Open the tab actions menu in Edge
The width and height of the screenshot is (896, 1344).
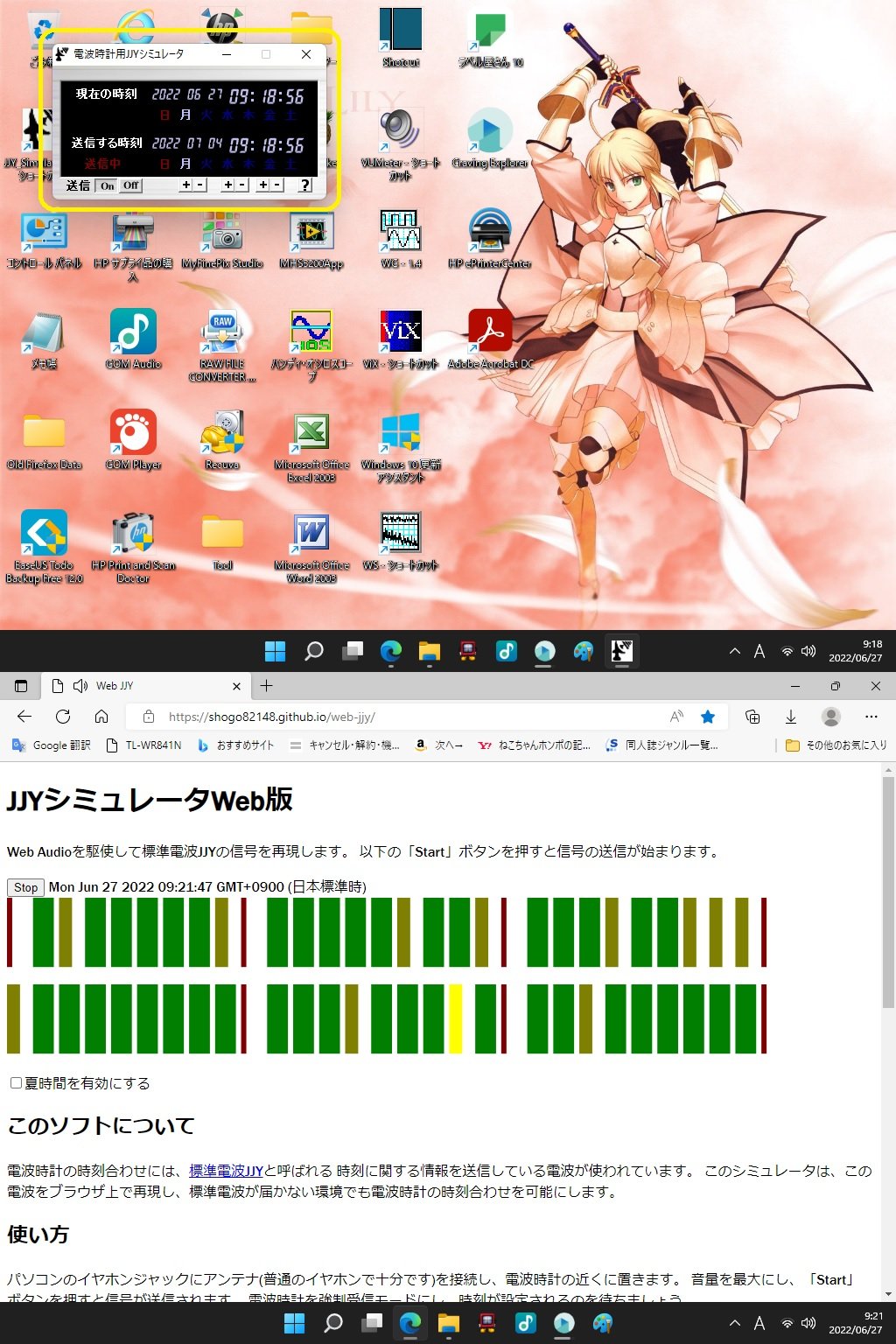[x=21, y=686]
